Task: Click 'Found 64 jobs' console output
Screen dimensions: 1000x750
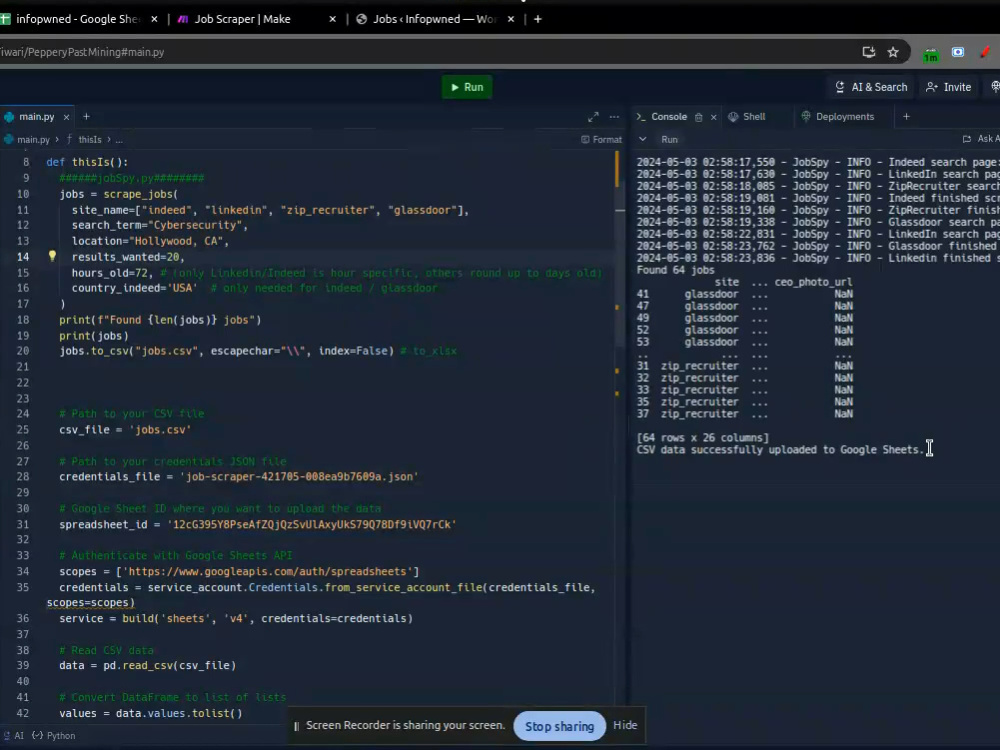Action: coord(675,270)
